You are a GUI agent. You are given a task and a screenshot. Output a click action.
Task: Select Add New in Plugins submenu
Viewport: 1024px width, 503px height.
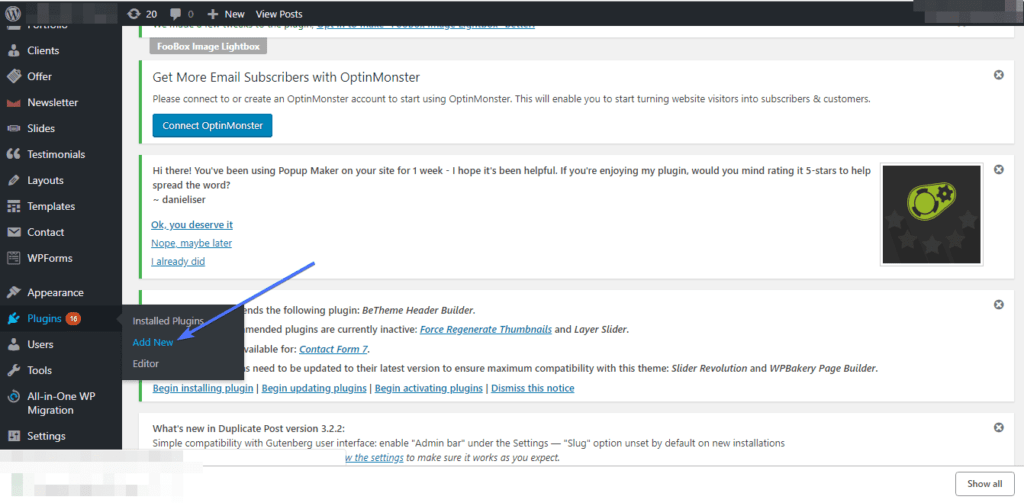[153, 342]
